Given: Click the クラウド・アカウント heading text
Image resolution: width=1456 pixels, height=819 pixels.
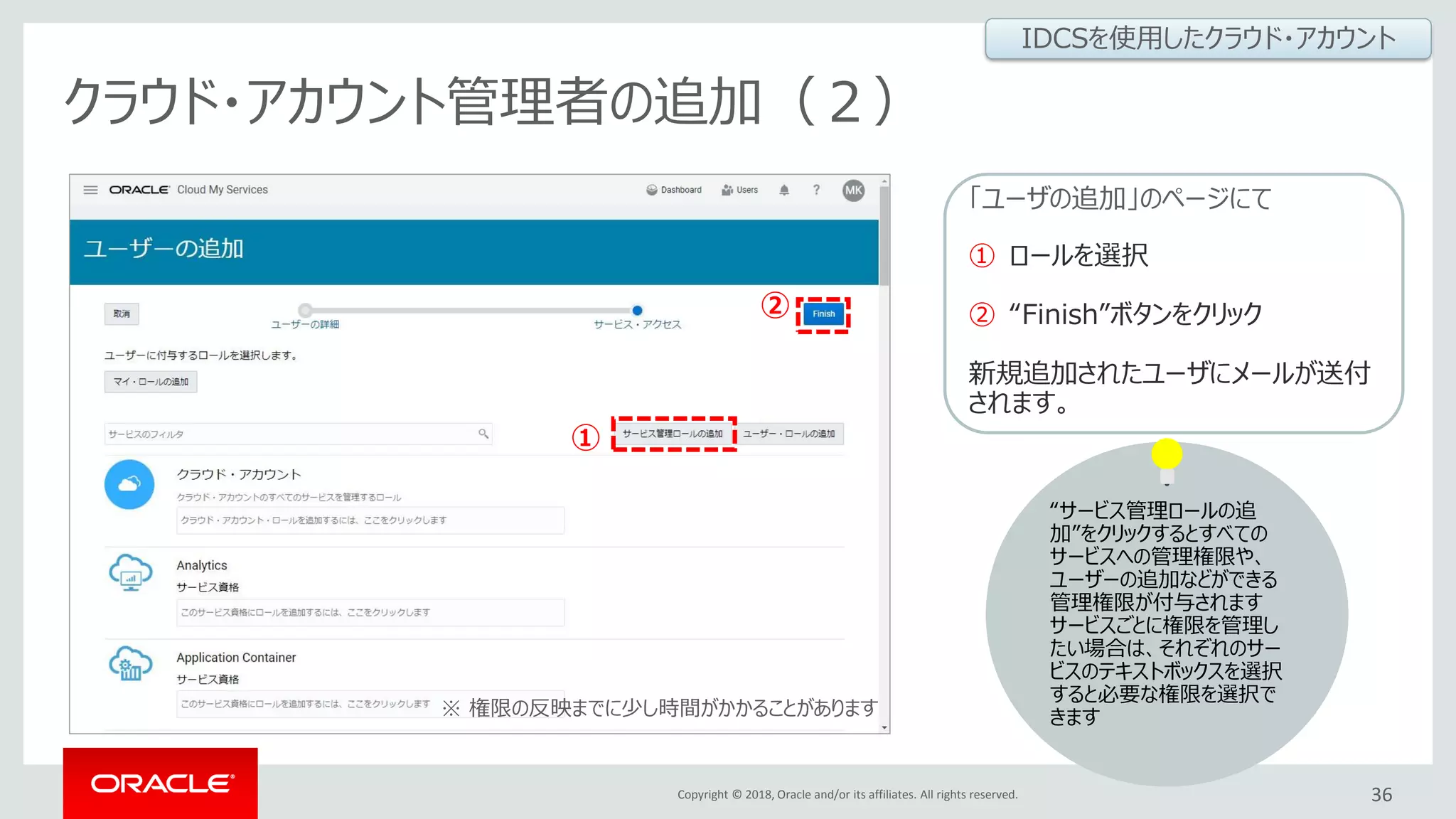Looking at the screenshot, I should point(239,474).
